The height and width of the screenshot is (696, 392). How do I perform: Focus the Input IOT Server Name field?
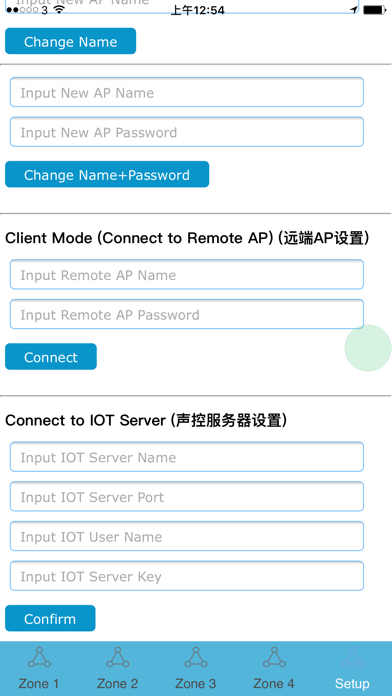click(x=186, y=457)
